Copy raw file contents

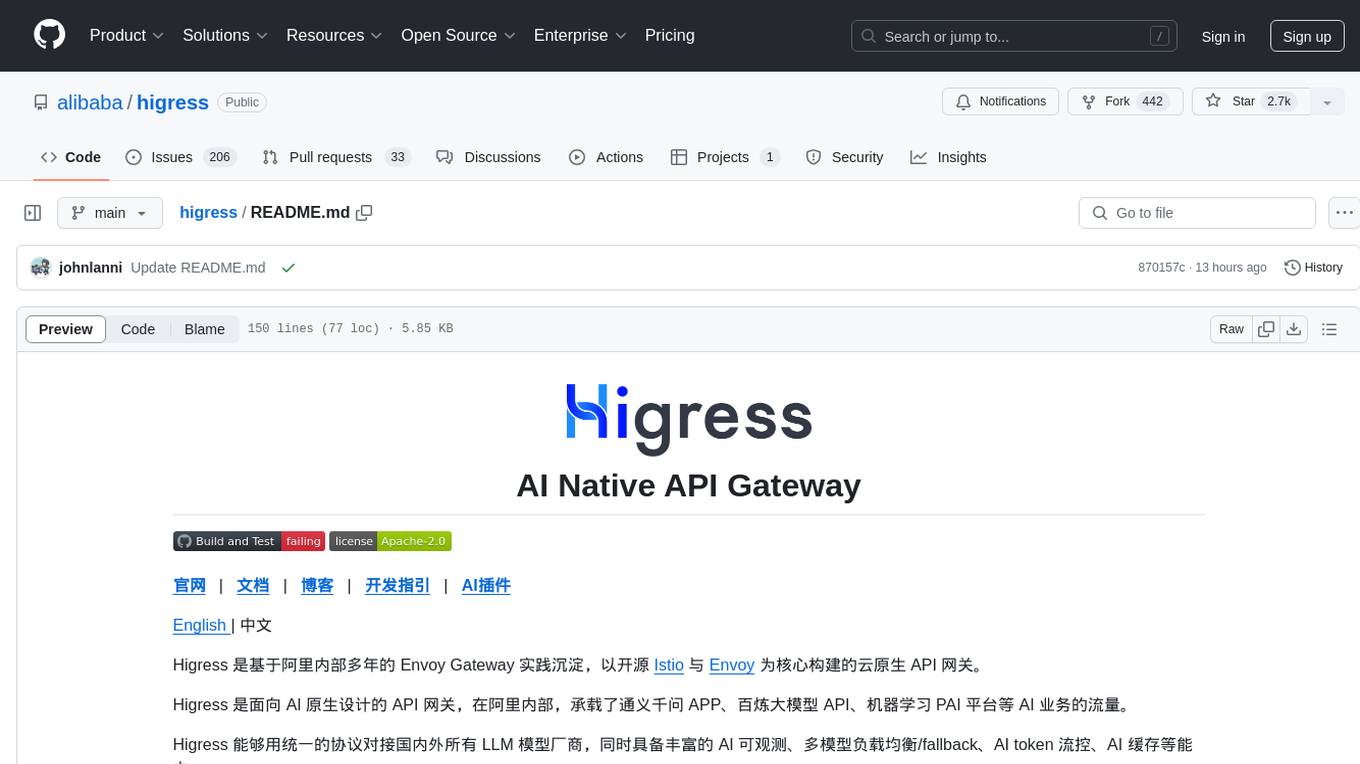[x=1266, y=329]
